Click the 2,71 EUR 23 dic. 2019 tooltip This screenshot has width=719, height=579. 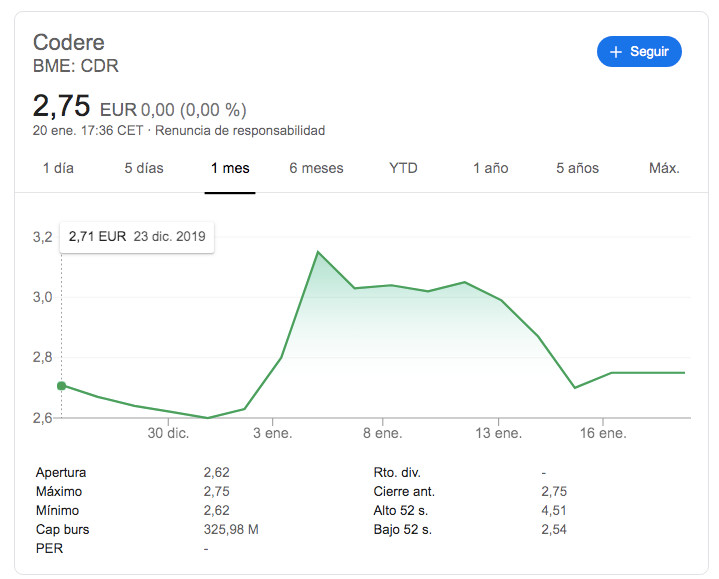tap(137, 237)
